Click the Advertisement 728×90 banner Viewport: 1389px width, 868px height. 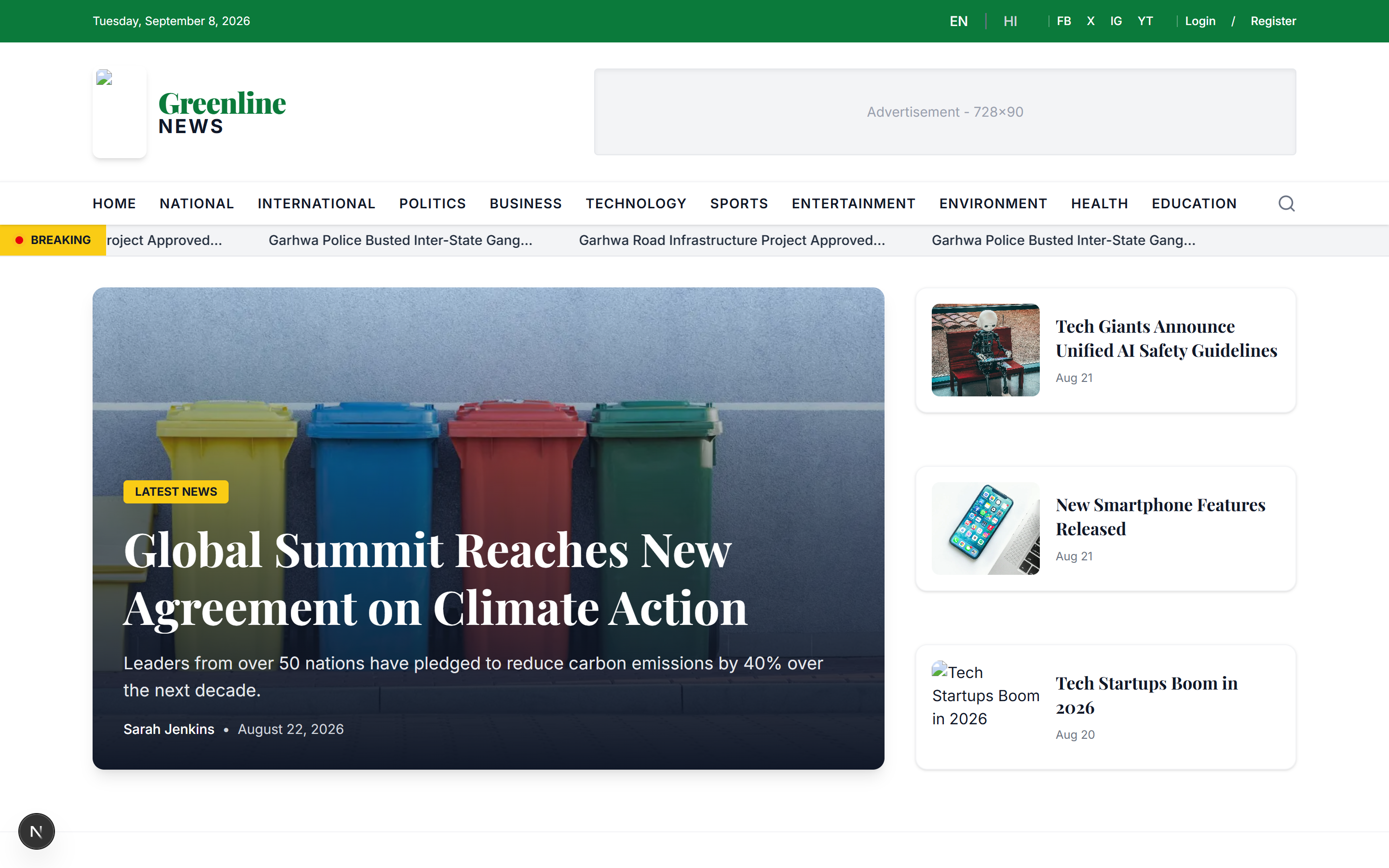pyautogui.click(x=945, y=112)
